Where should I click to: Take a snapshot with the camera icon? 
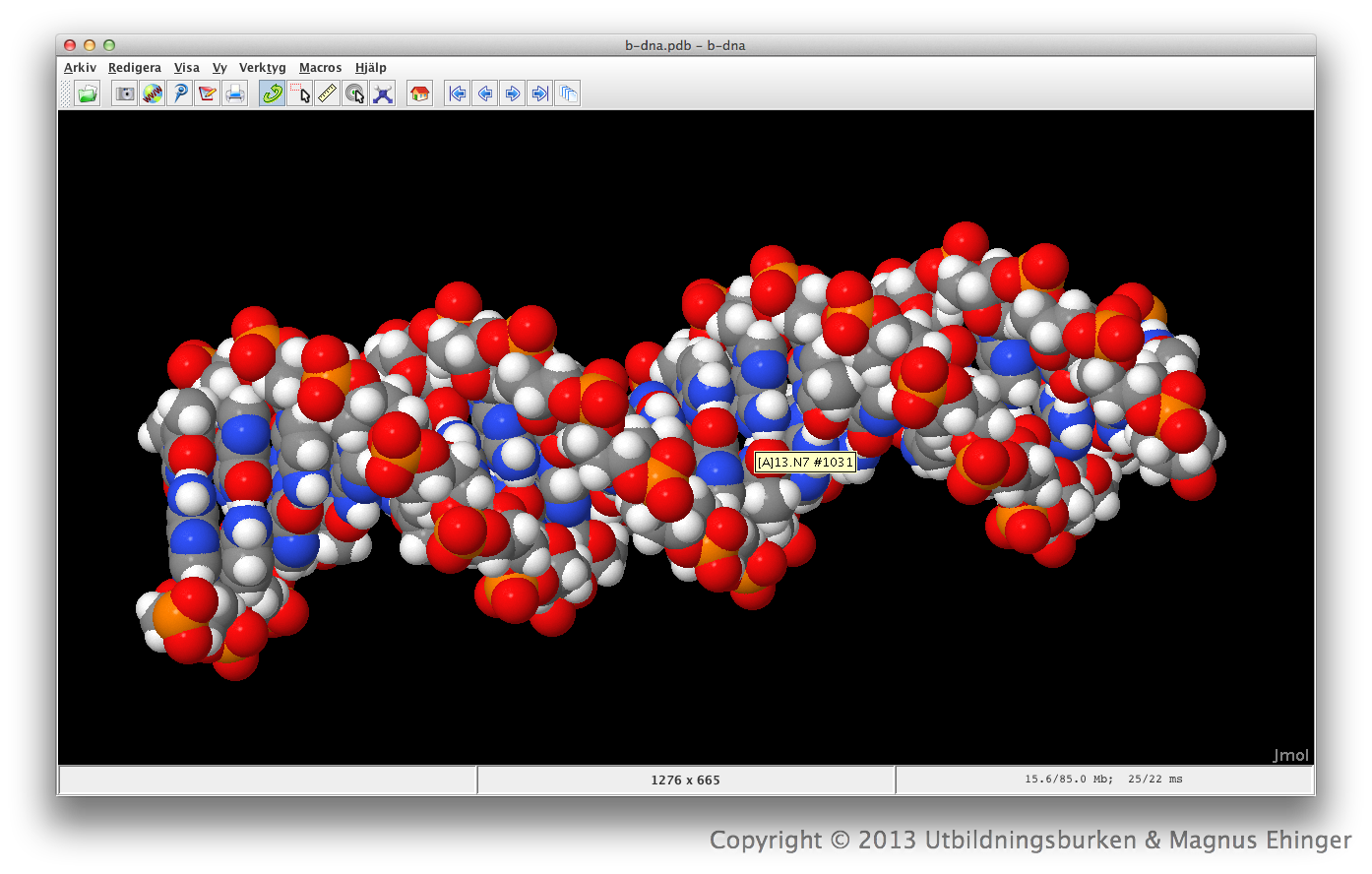coord(124,94)
